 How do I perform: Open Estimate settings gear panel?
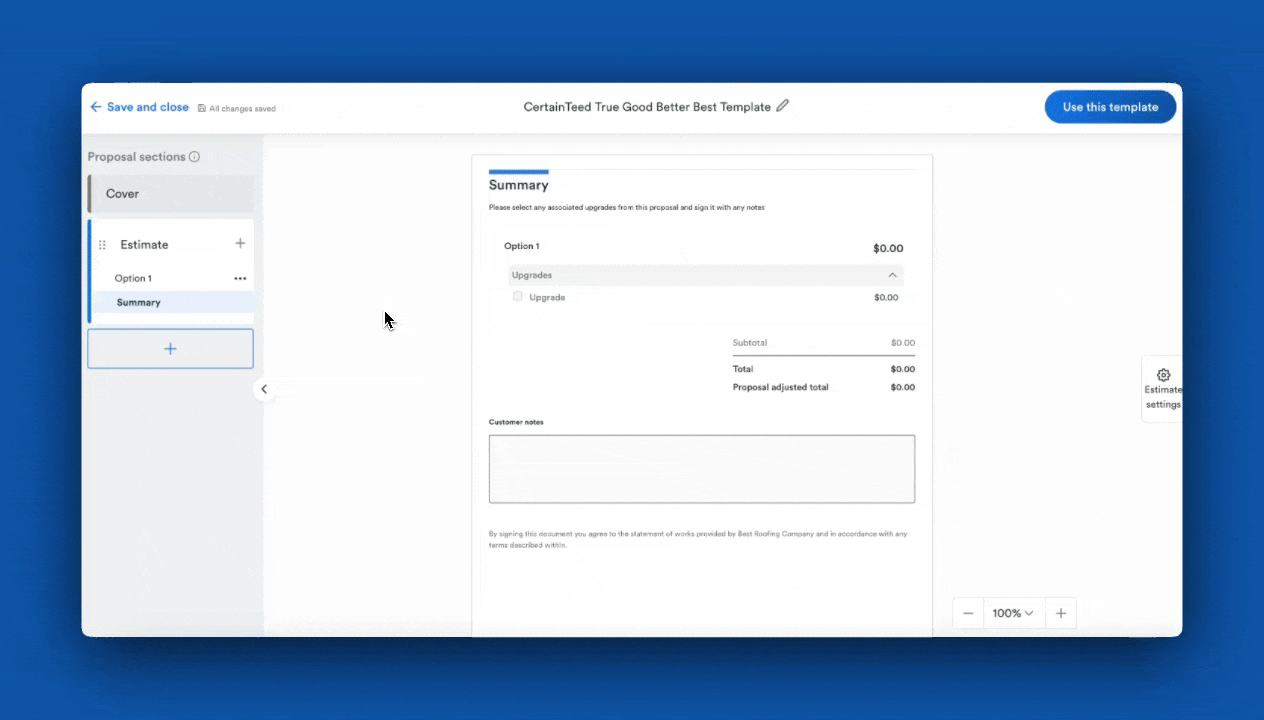[1163, 389]
